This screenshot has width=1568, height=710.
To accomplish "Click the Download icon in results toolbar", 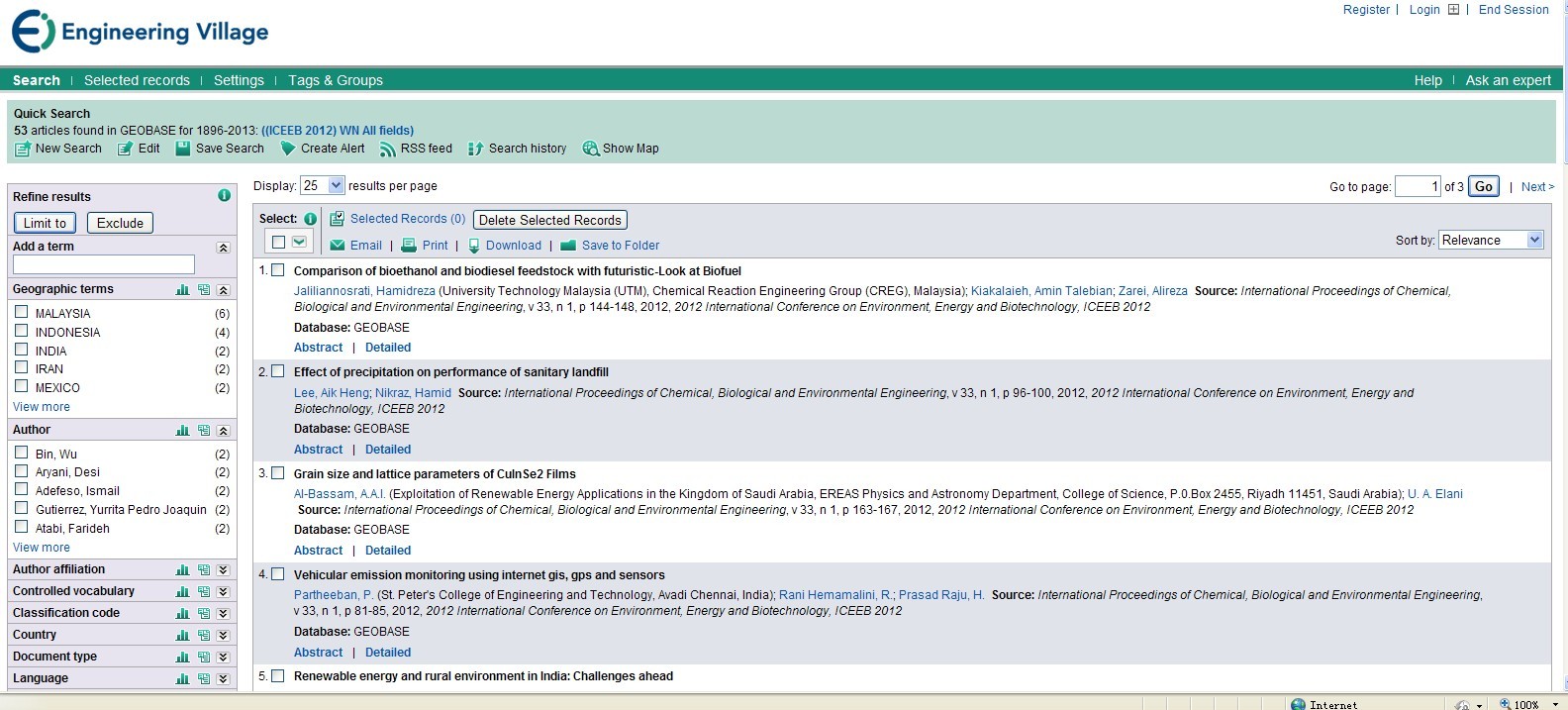I will click(474, 246).
